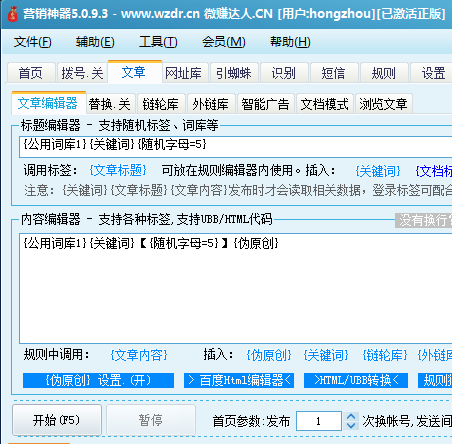The height and width of the screenshot is (444, 452).
Task: Open the 替换.关 sub-tab
Action: click(x=110, y=104)
